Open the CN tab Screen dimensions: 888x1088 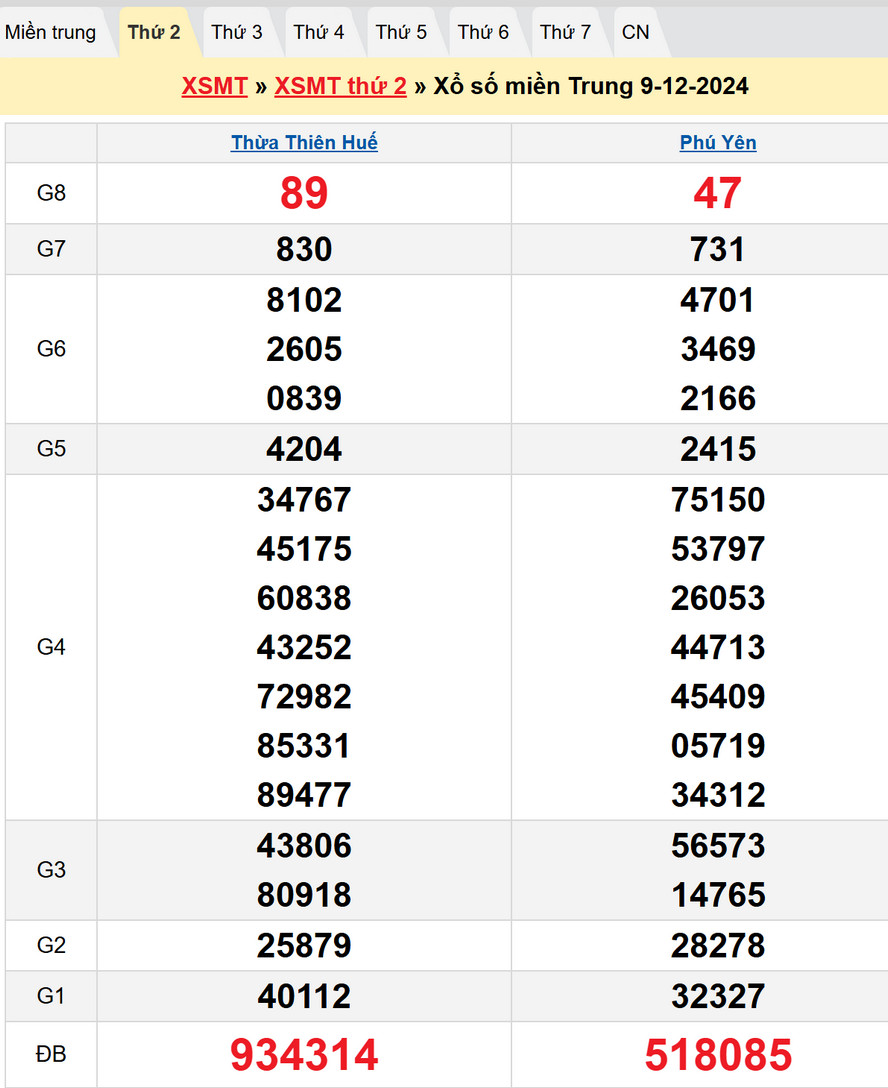coord(636,32)
